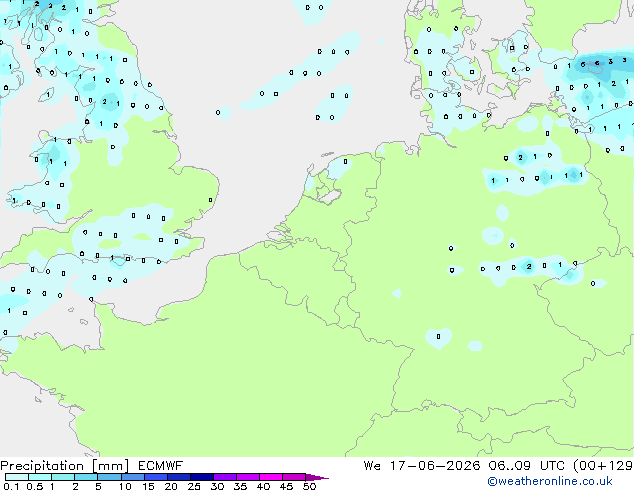Image resolution: width=634 pixels, height=490 pixels.
Task: Pick the purple 30–35 legend swatch
Action: click(x=225, y=477)
